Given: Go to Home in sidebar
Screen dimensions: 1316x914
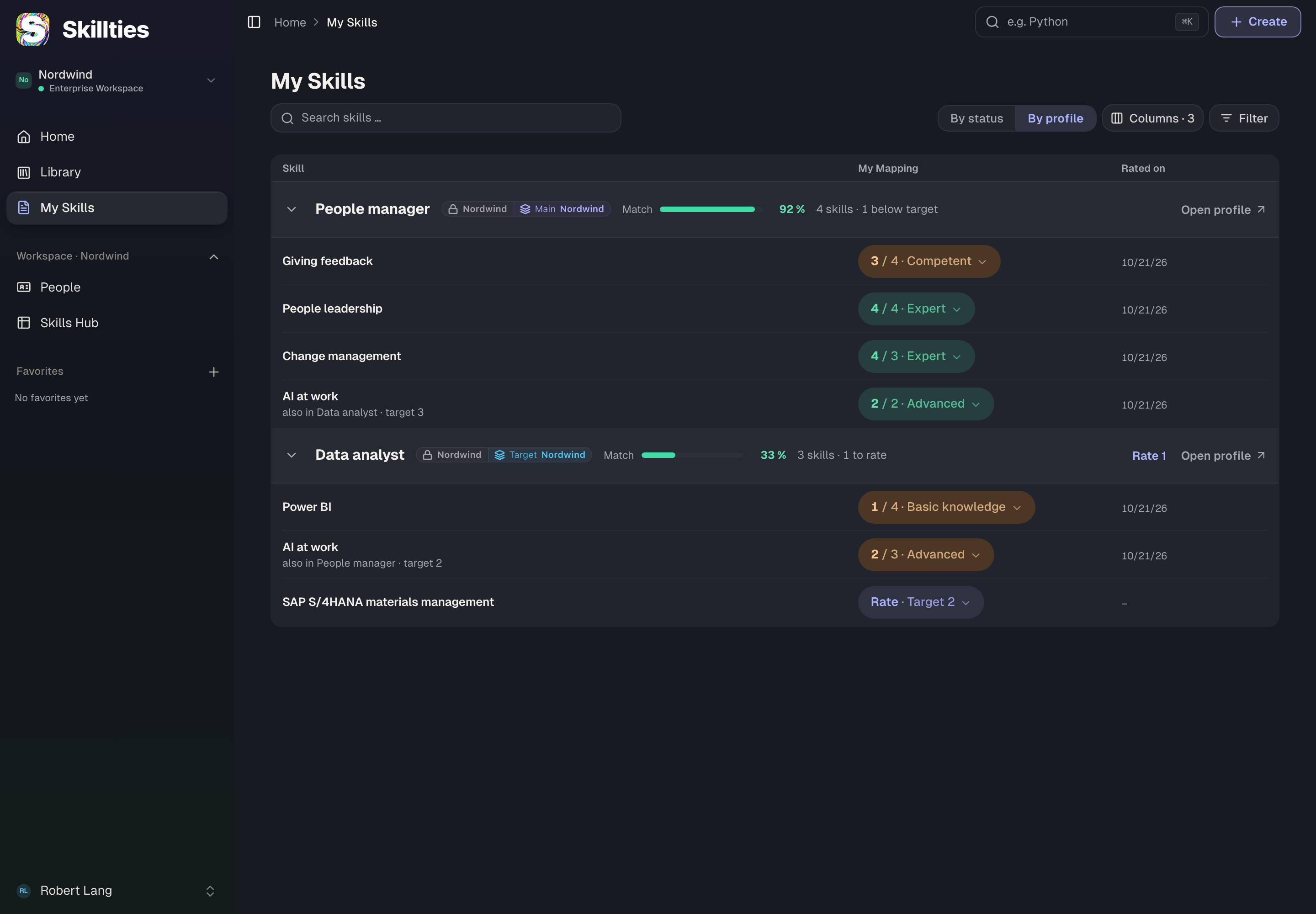Looking at the screenshot, I should click(x=117, y=136).
